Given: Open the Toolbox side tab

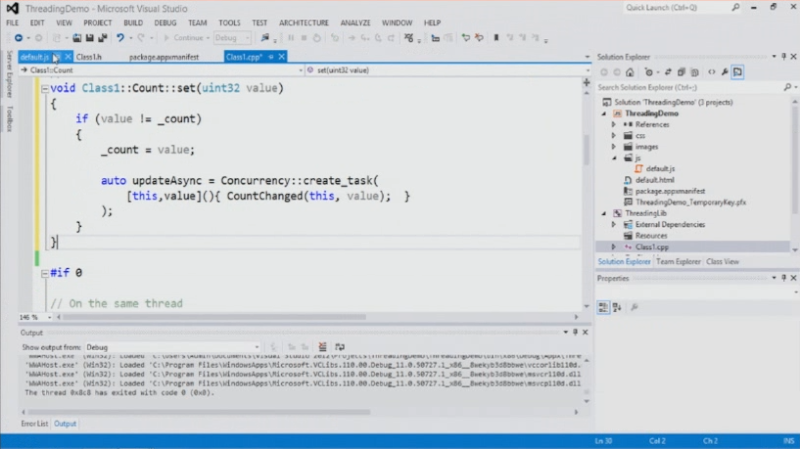Looking at the screenshot, I should [x=9, y=118].
